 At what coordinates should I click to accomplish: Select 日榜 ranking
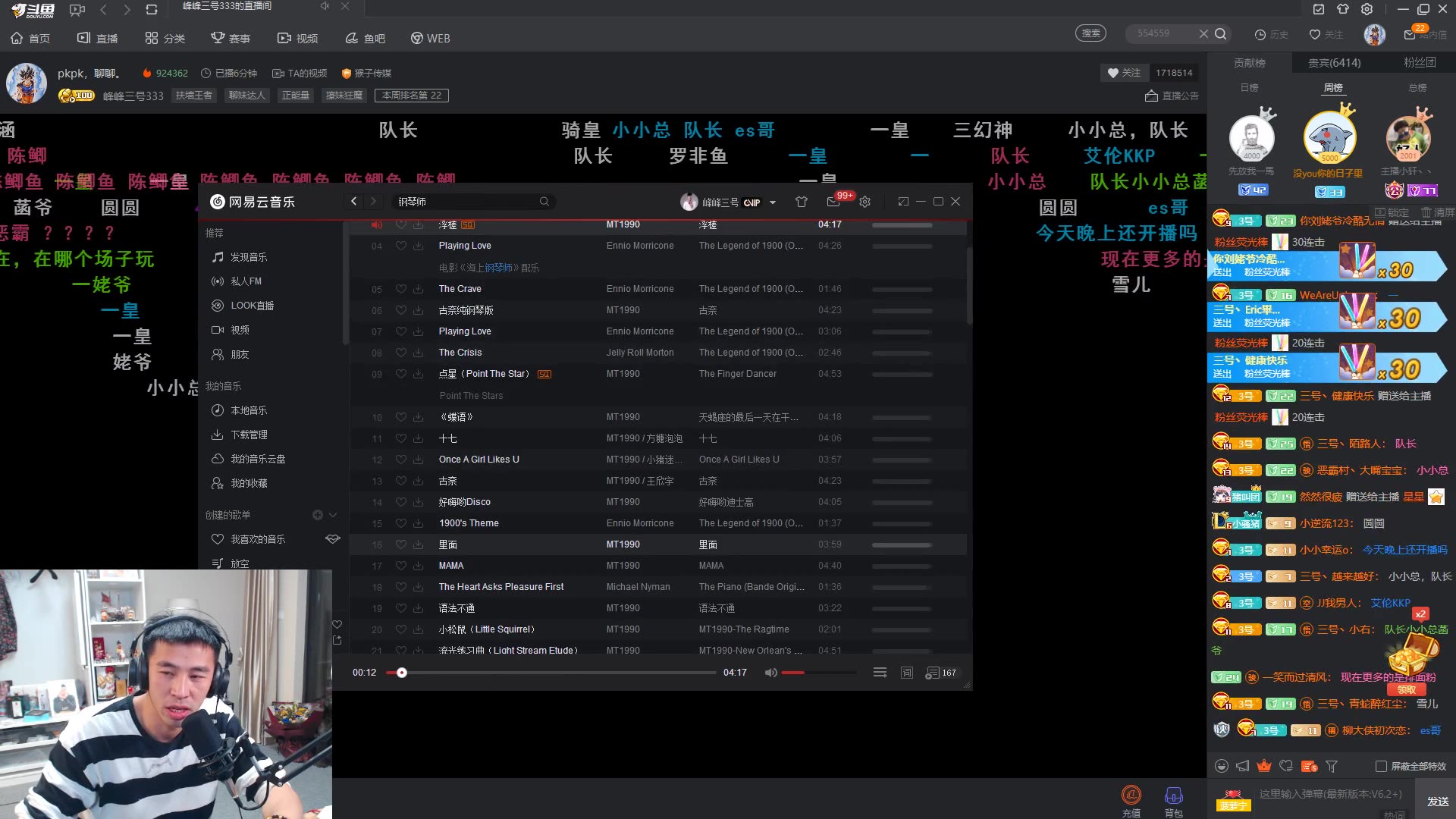pos(1249,88)
